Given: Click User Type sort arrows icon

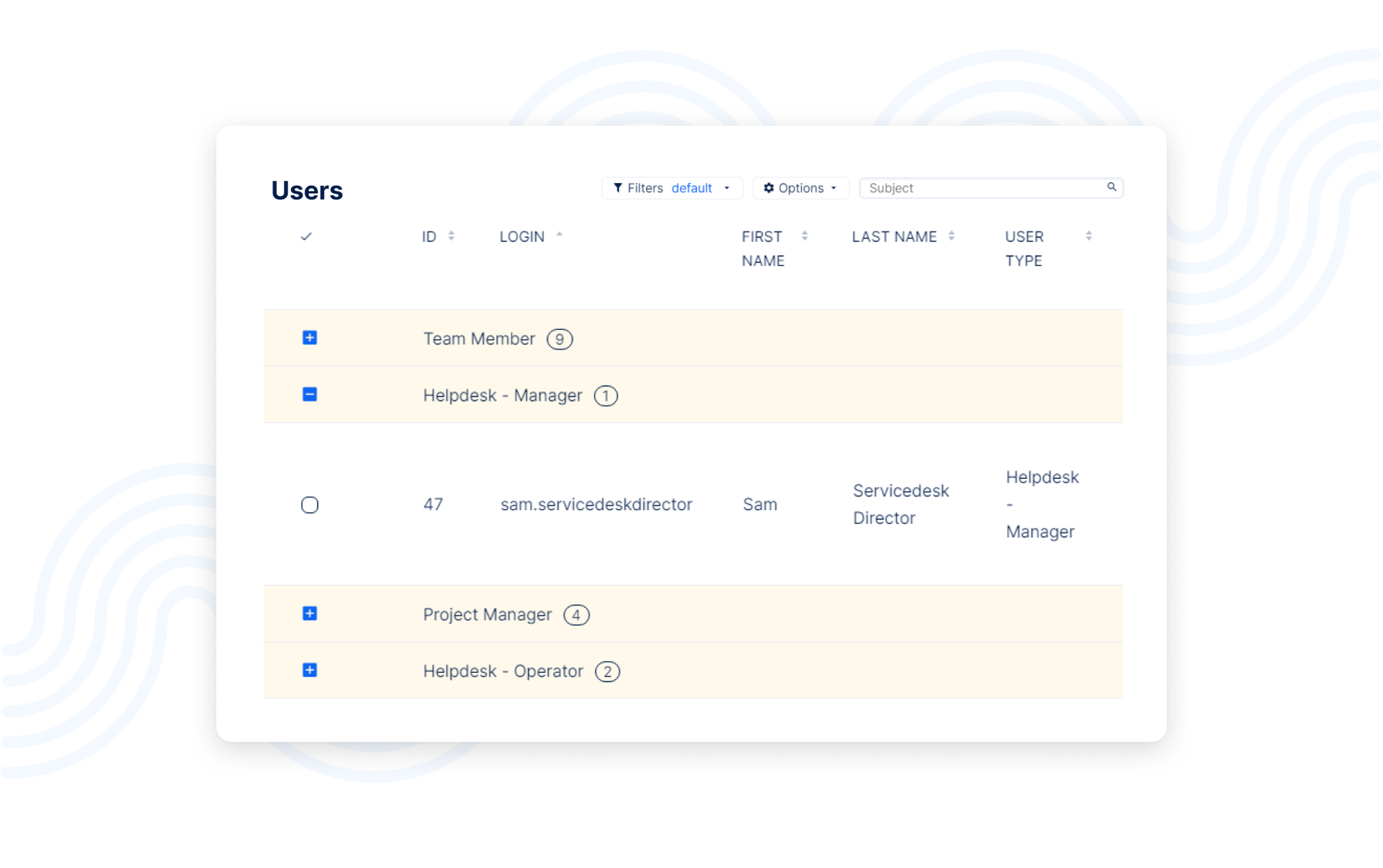Looking at the screenshot, I should (1088, 236).
